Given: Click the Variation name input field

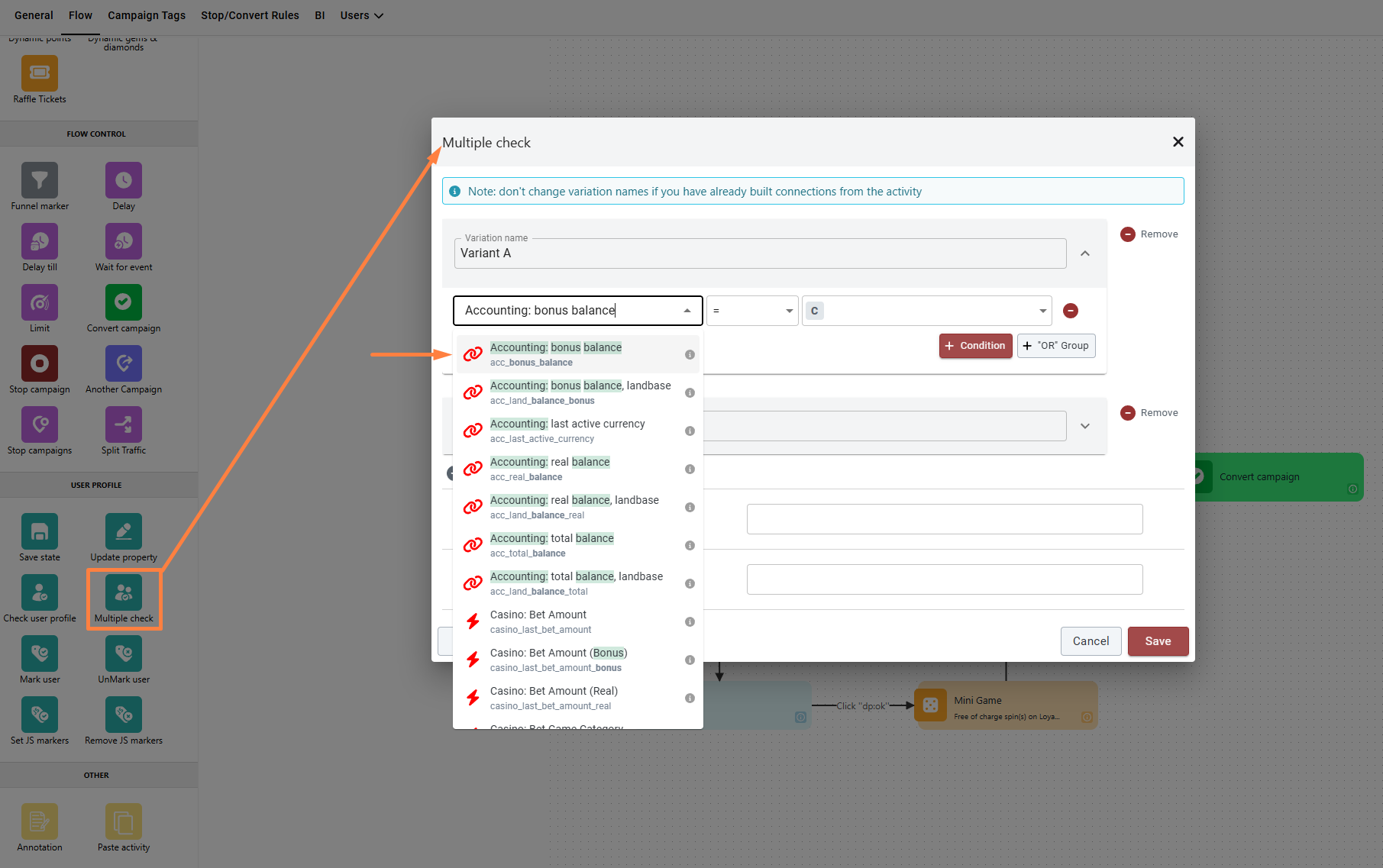Looking at the screenshot, I should coord(760,253).
